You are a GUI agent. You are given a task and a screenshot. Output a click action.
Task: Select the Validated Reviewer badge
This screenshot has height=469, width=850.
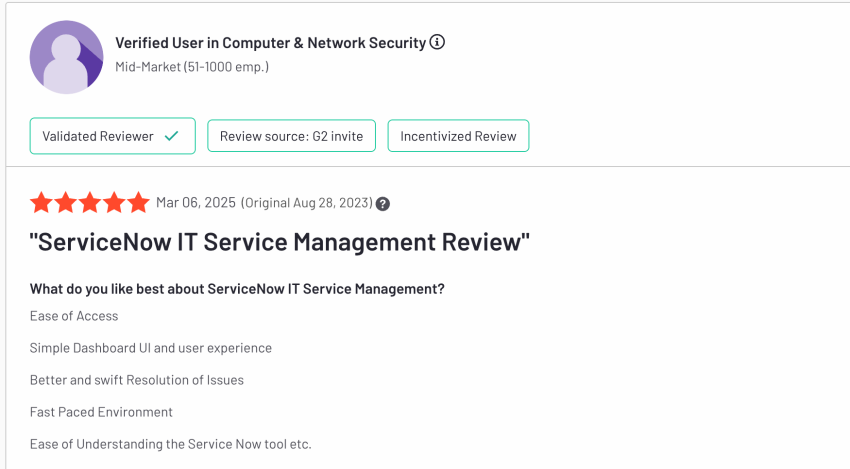113,136
